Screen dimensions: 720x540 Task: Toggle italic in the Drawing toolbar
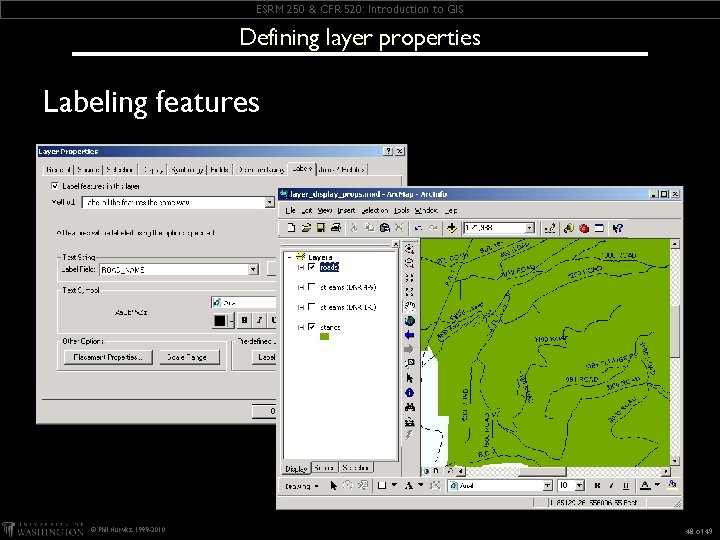(x=611, y=485)
